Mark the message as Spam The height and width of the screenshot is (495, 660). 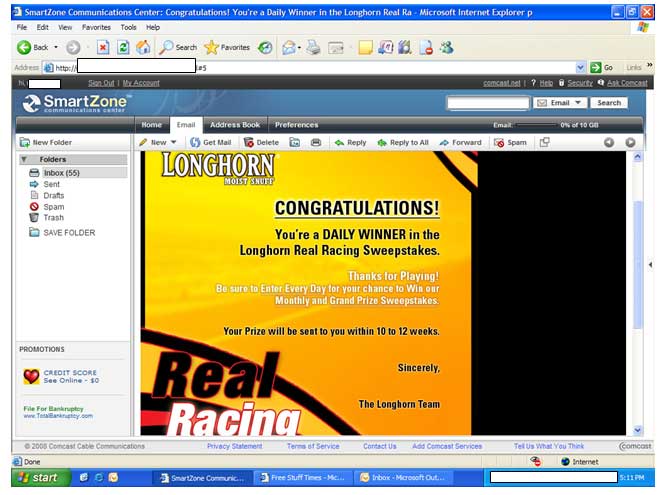(x=510, y=143)
